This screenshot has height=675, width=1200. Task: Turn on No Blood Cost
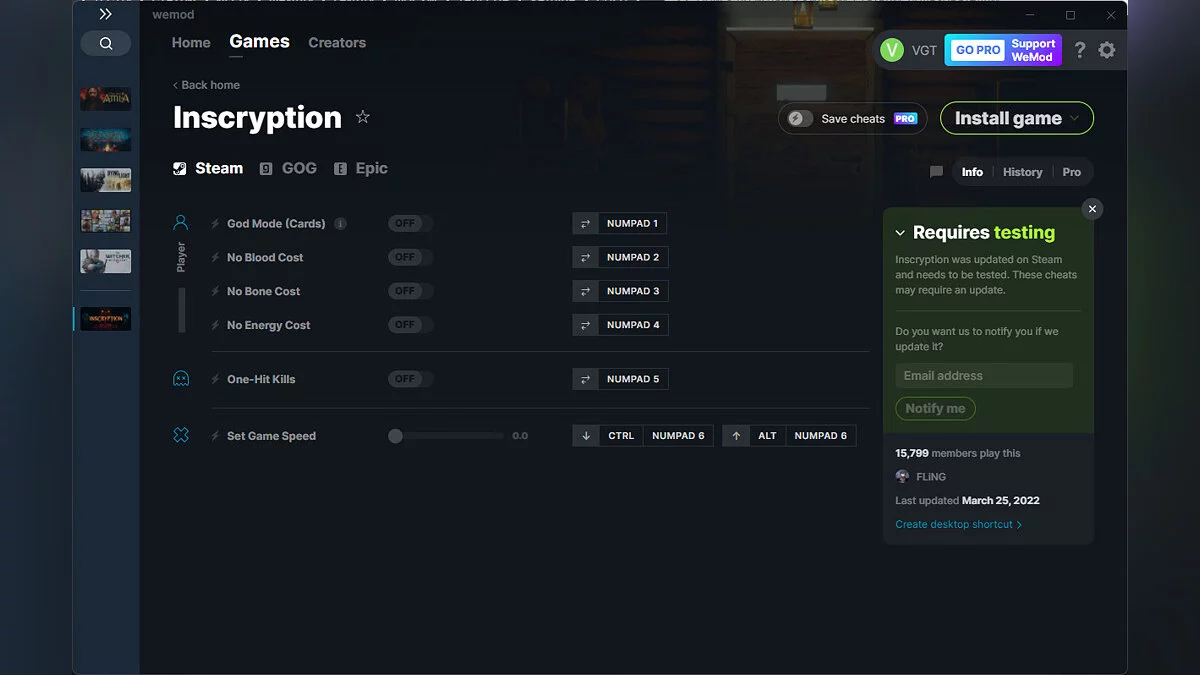click(409, 257)
